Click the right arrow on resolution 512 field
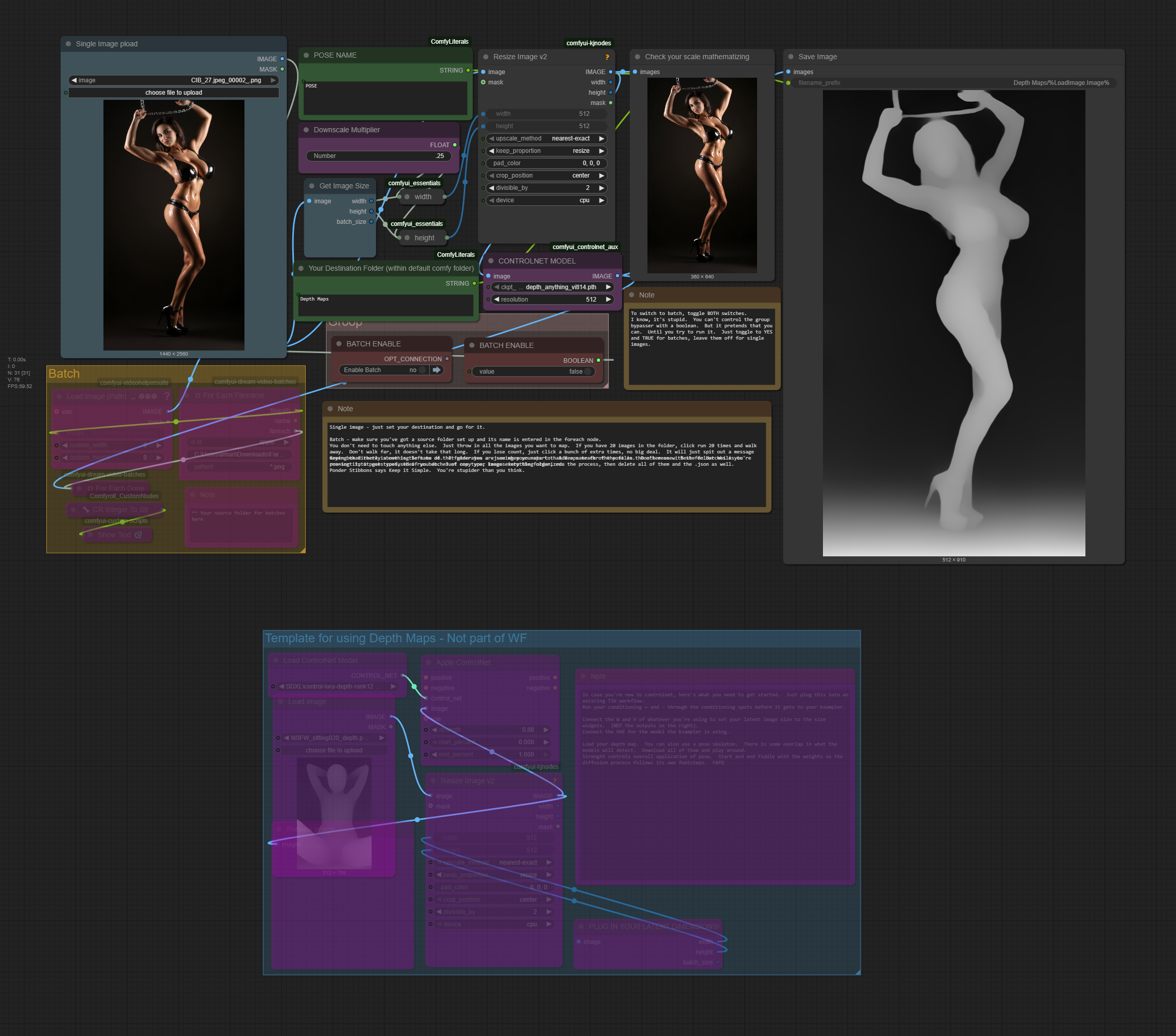The height and width of the screenshot is (1036, 1176). (x=608, y=299)
